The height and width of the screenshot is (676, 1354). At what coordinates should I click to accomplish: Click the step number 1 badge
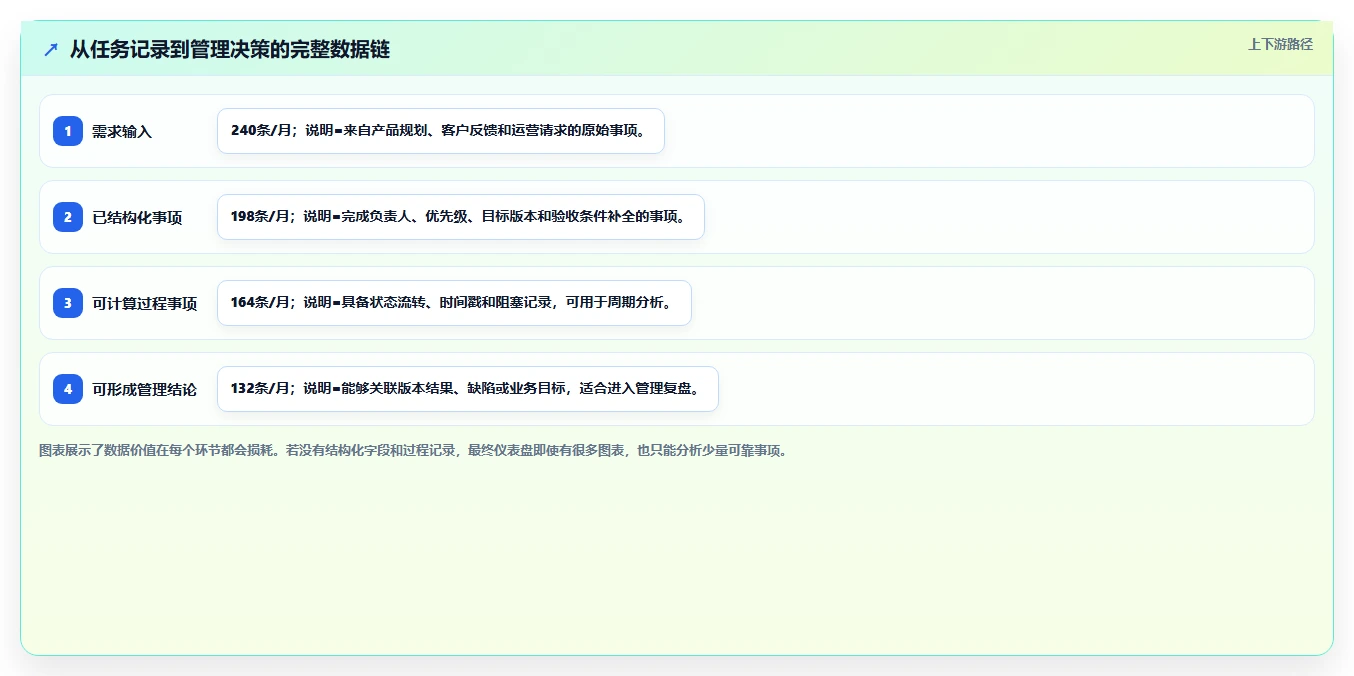click(x=68, y=131)
